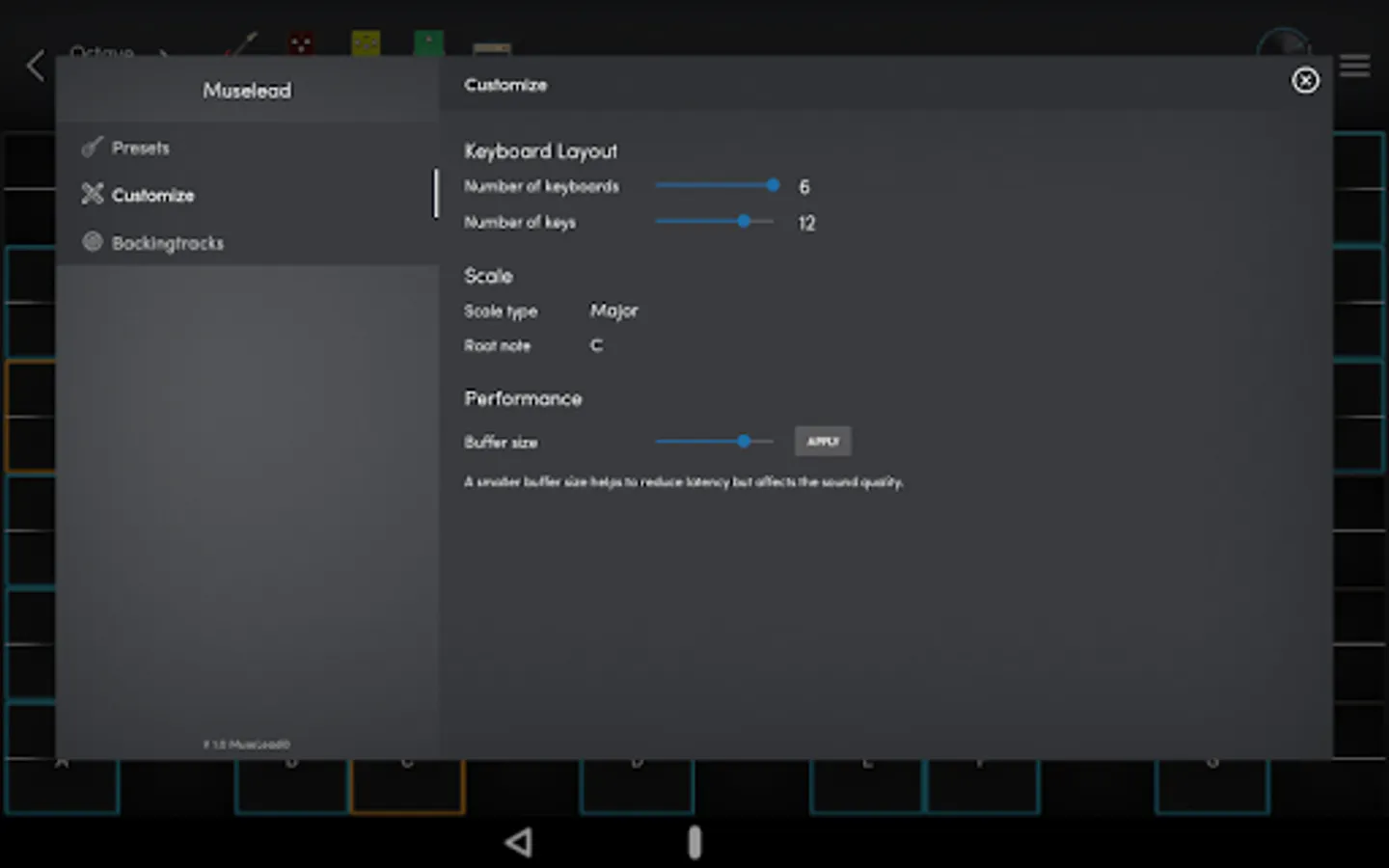The width and height of the screenshot is (1389, 868).
Task: Close the Customize dialog with the X icon
Action: point(1305,80)
